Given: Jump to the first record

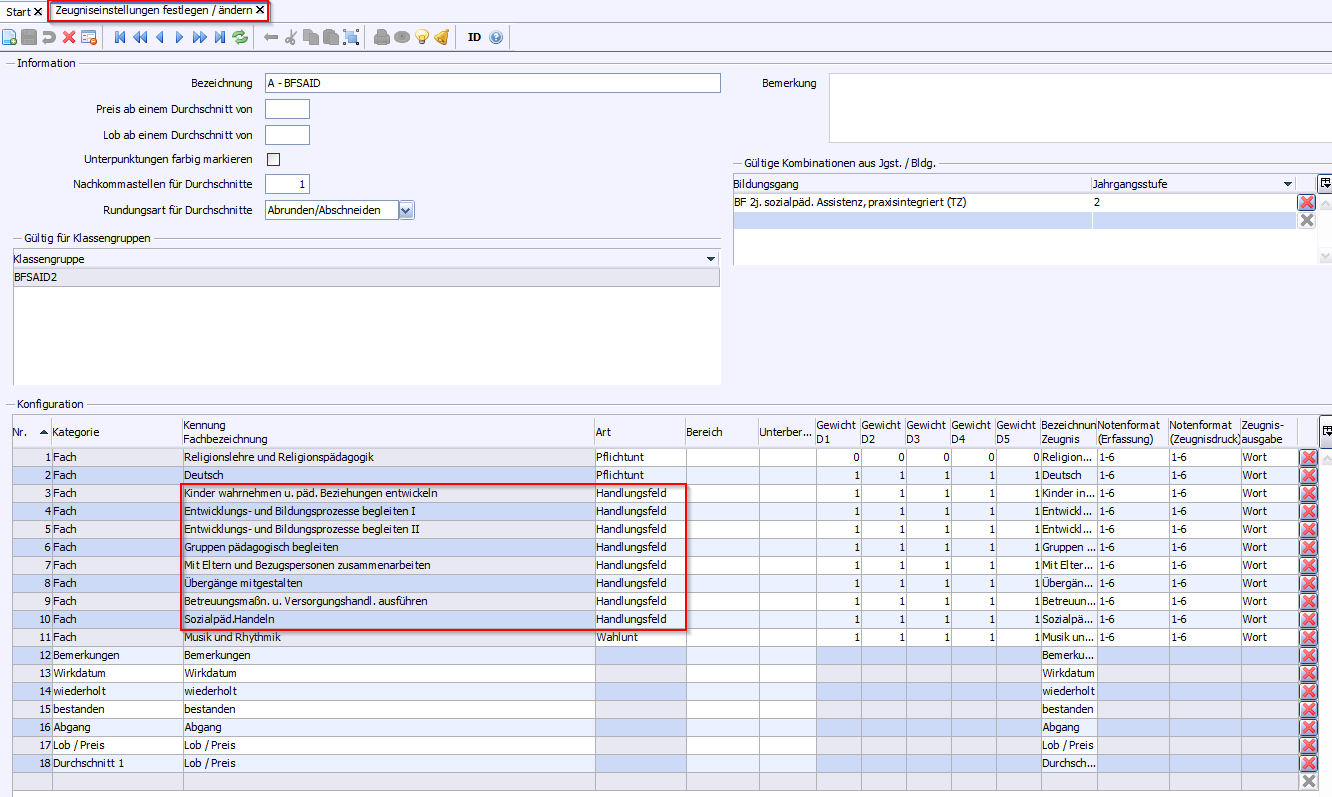Looking at the screenshot, I should pos(120,37).
